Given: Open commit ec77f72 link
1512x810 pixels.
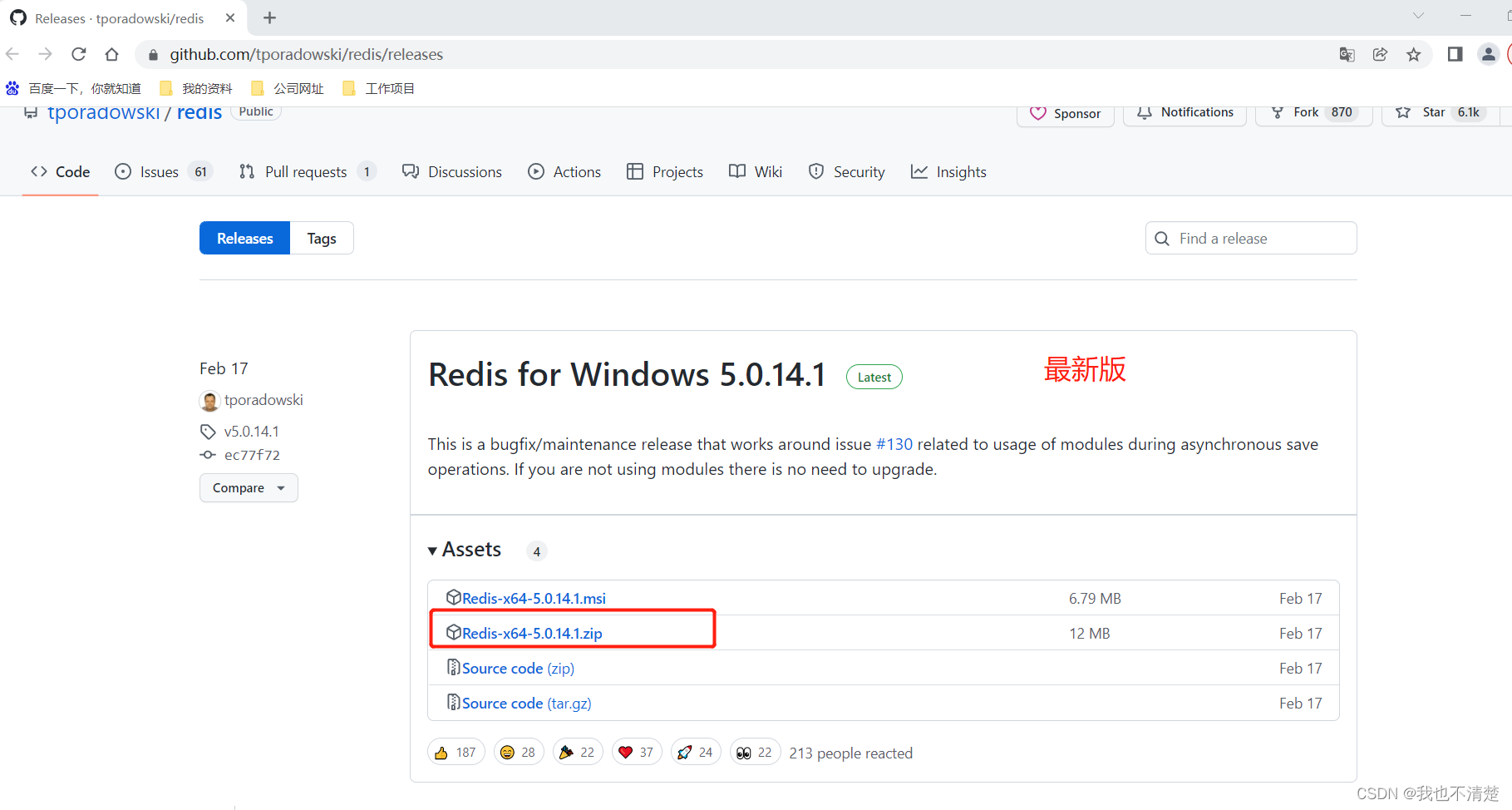Looking at the screenshot, I should coord(252,455).
